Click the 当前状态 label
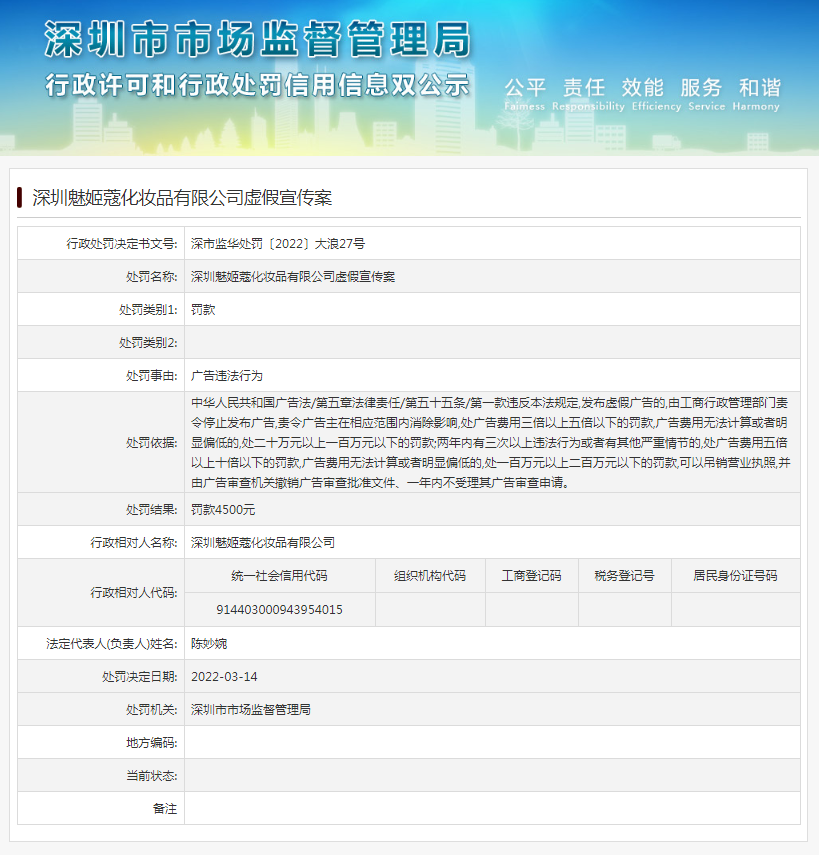Screen dimensions: 819x855 click(152, 775)
